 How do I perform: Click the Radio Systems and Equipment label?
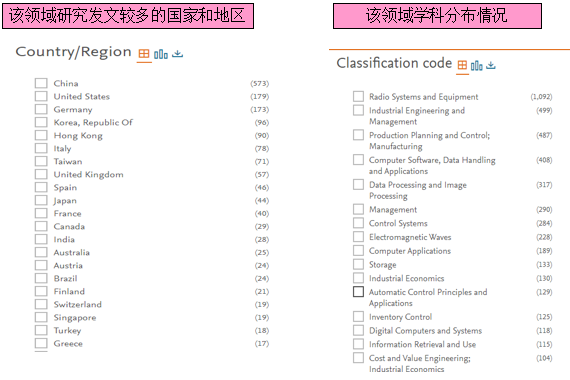click(x=424, y=97)
